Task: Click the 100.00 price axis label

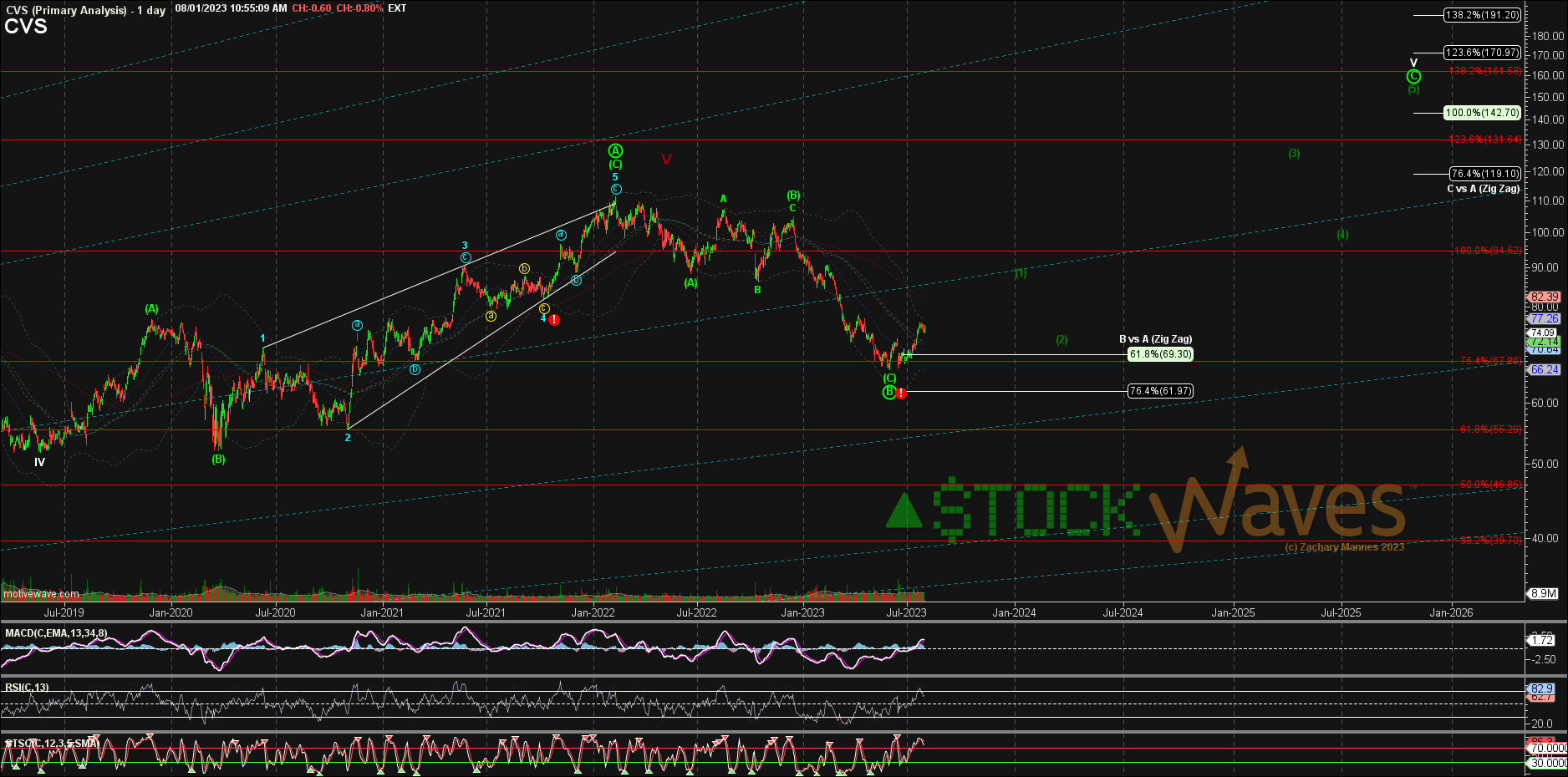Action: pyautogui.click(x=1548, y=232)
